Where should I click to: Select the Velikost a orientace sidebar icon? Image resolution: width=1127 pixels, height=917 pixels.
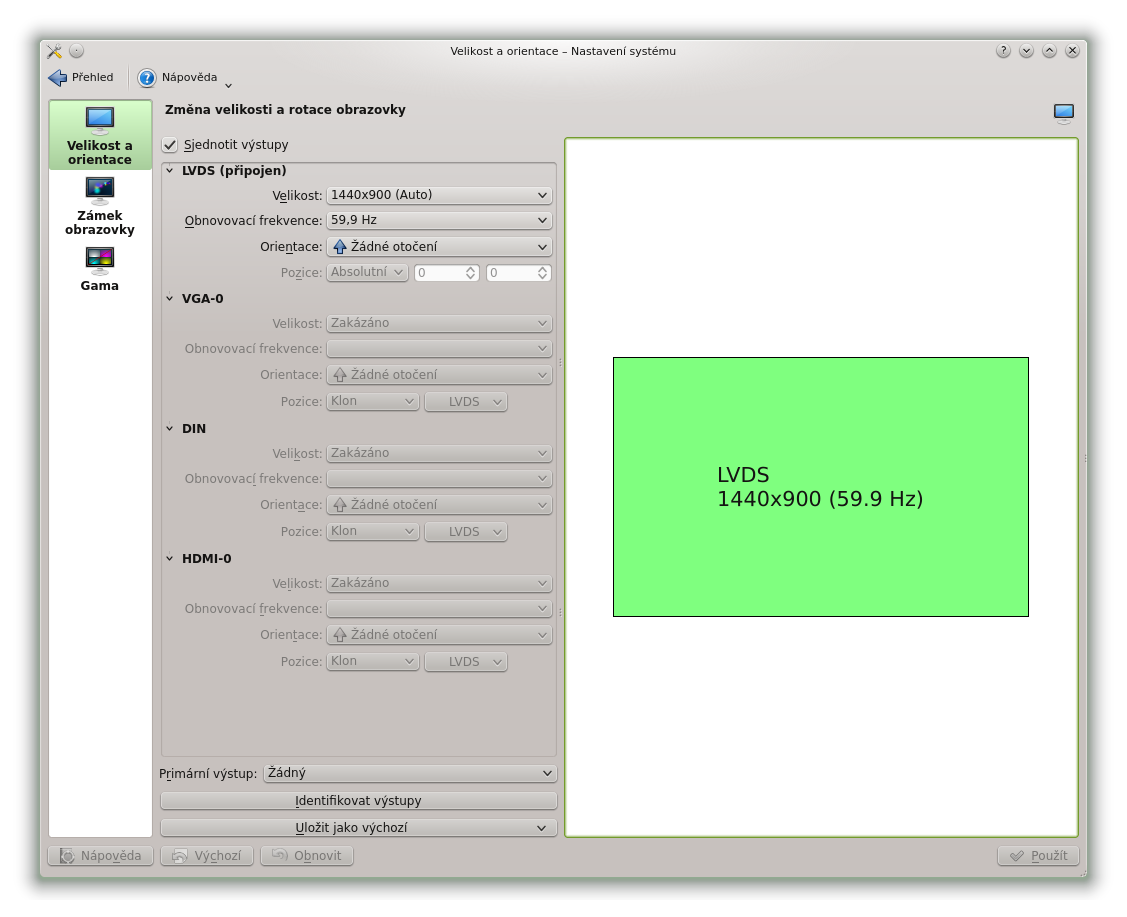100,122
